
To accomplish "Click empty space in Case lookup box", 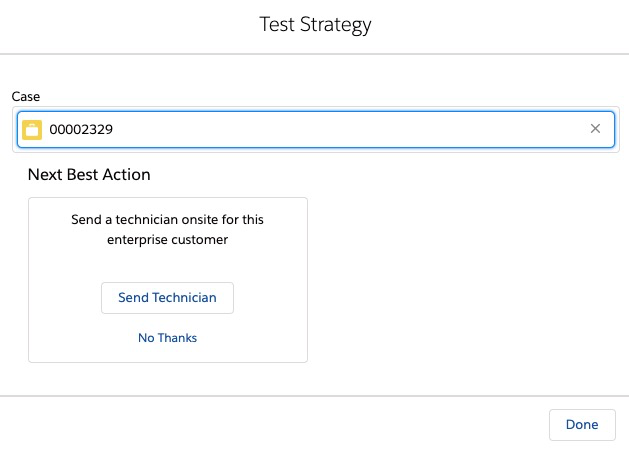I will (341, 130).
